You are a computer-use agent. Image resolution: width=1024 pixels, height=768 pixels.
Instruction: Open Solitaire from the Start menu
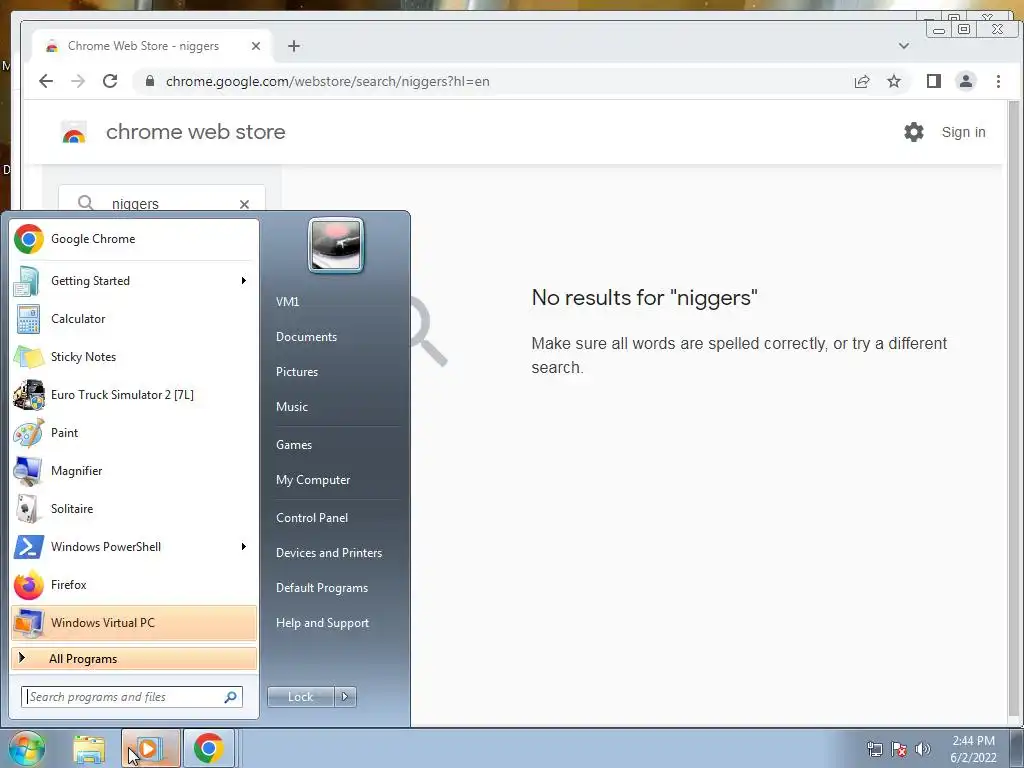[x=134, y=509]
